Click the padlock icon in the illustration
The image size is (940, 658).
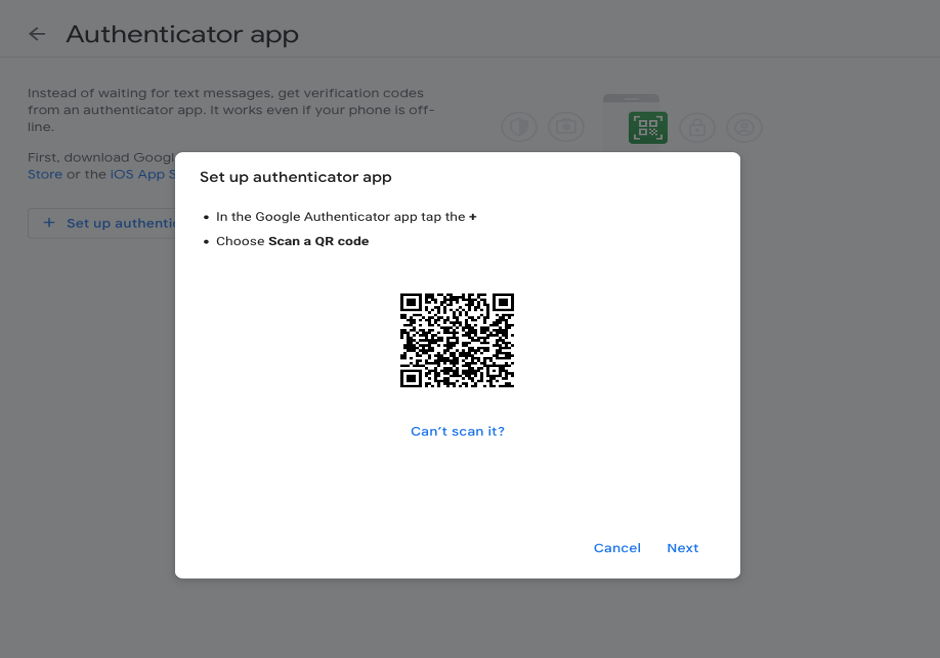[x=696, y=127]
